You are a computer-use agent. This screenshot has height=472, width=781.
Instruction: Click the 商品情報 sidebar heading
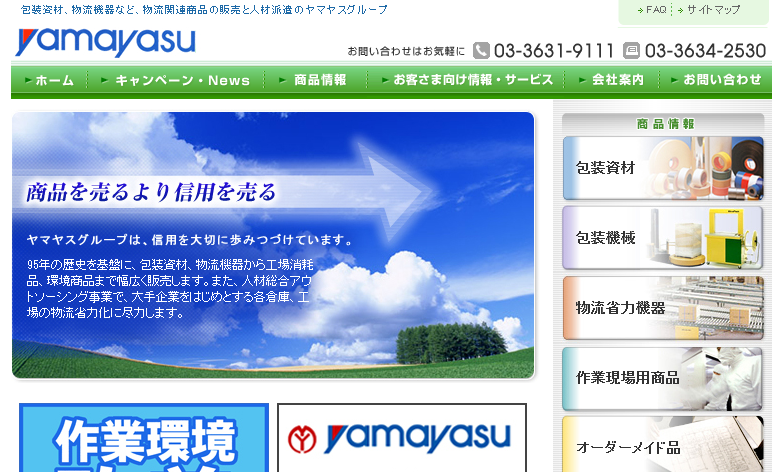point(665,124)
